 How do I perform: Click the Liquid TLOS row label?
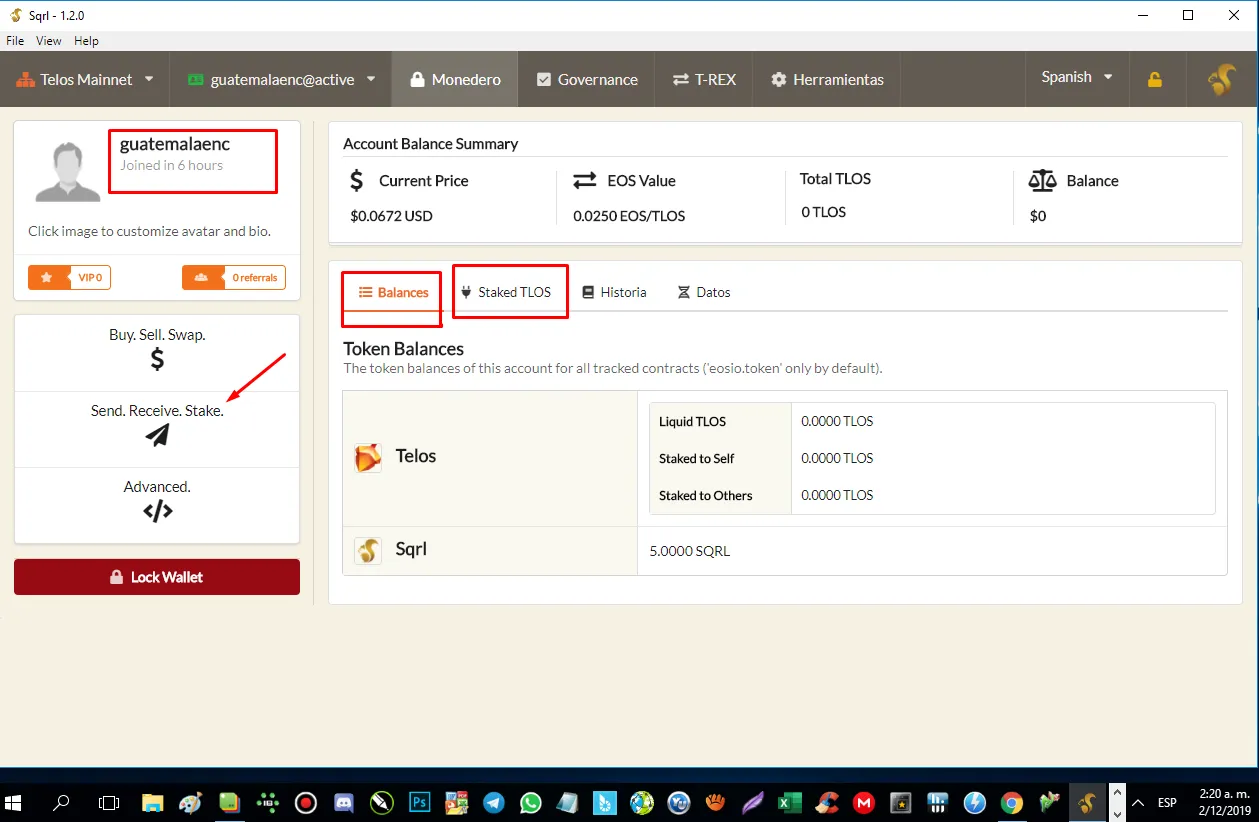(692, 422)
